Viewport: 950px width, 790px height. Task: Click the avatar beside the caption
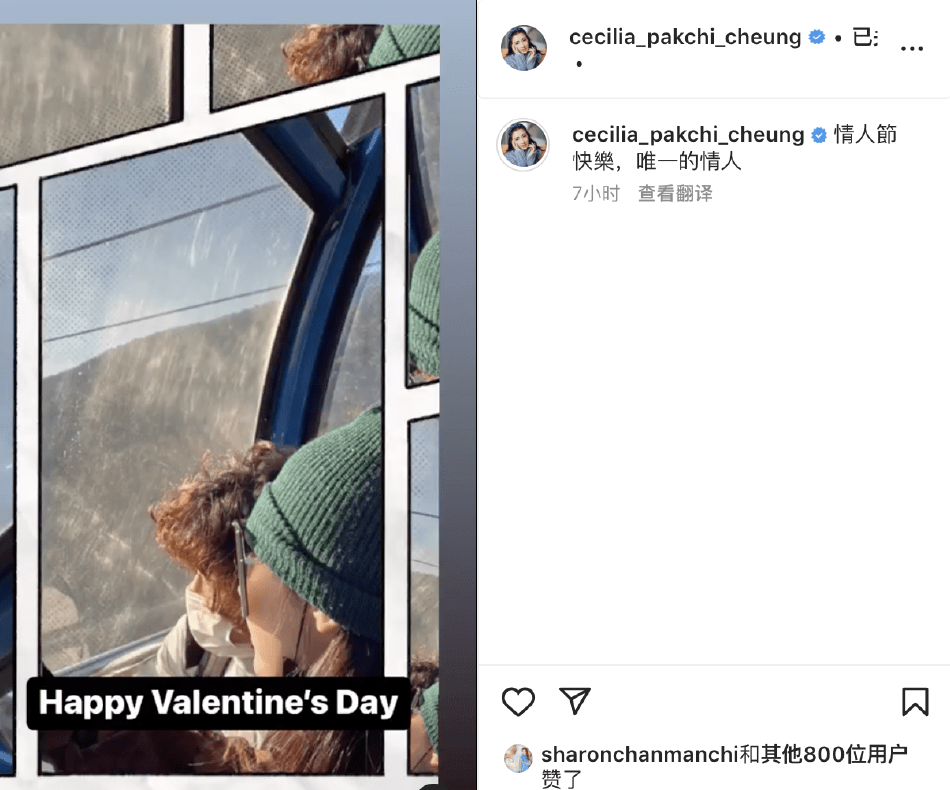pyautogui.click(x=523, y=145)
